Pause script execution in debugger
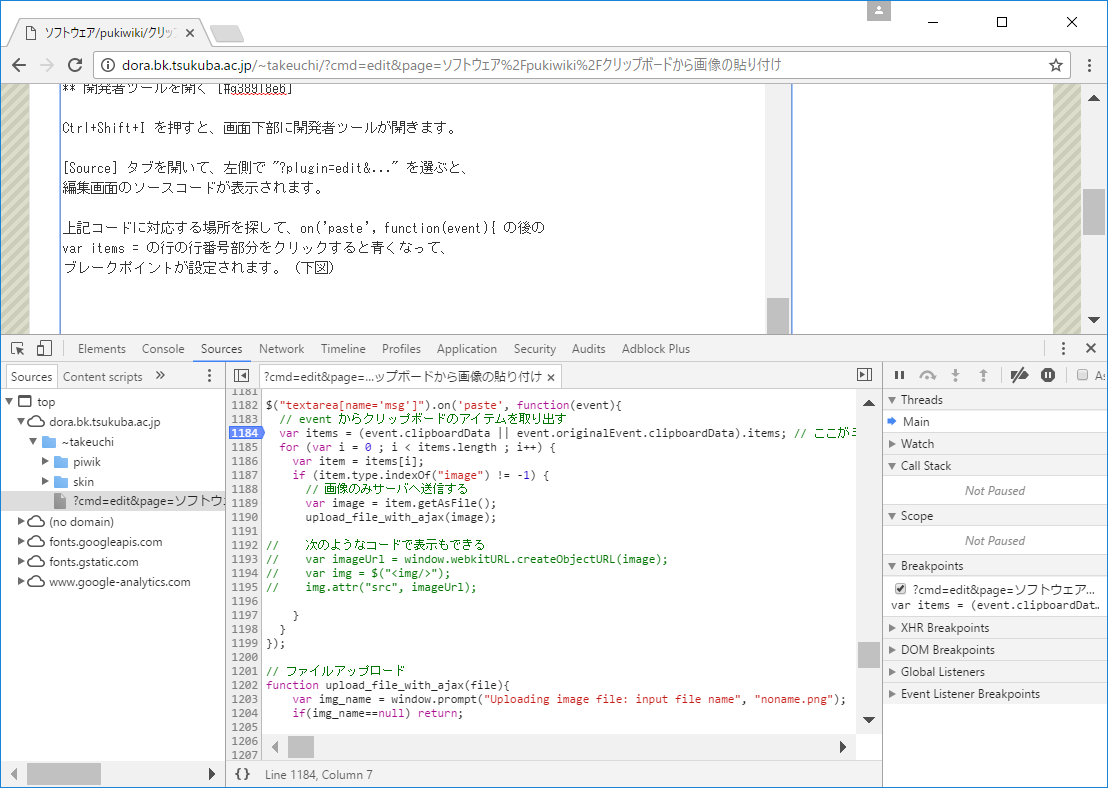The height and width of the screenshot is (788, 1108). 899,375
